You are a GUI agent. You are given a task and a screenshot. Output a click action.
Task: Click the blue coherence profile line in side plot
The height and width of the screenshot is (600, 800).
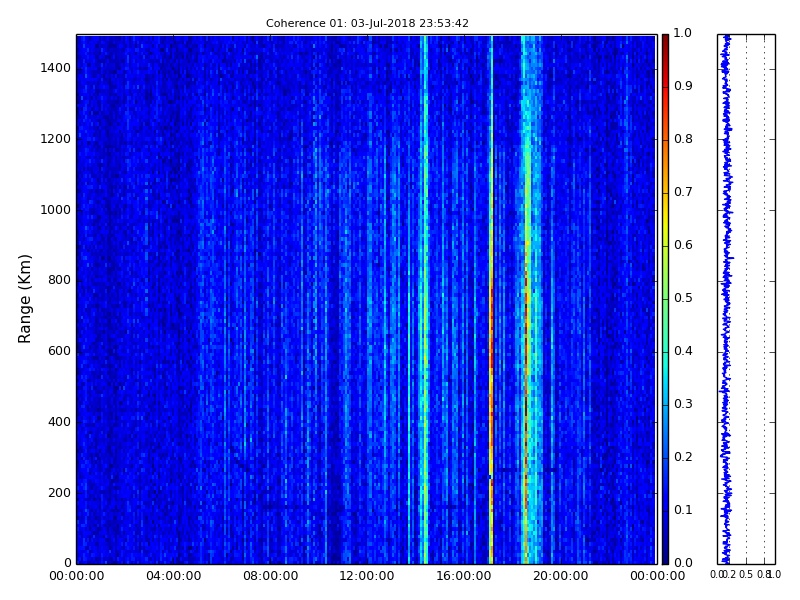[x=726, y=299]
